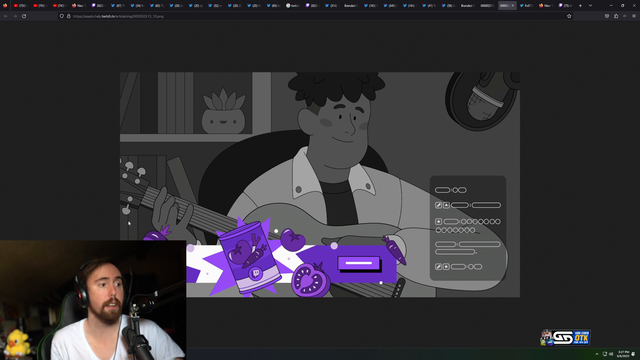This screenshot has width=640, height=360.
Task: Click the purple button in the illustration
Action: coord(359,263)
